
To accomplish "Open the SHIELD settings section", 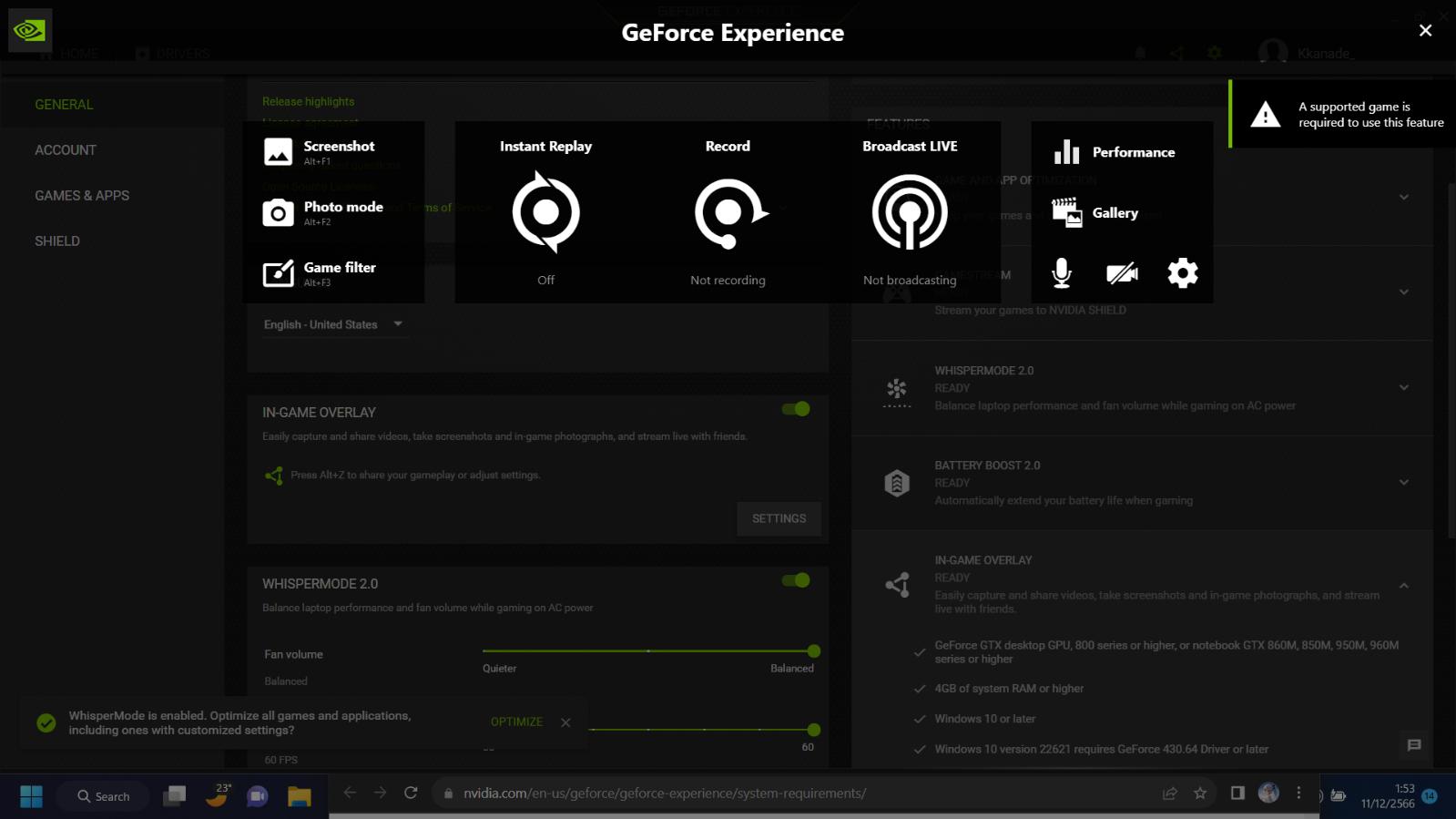I will tap(57, 241).
